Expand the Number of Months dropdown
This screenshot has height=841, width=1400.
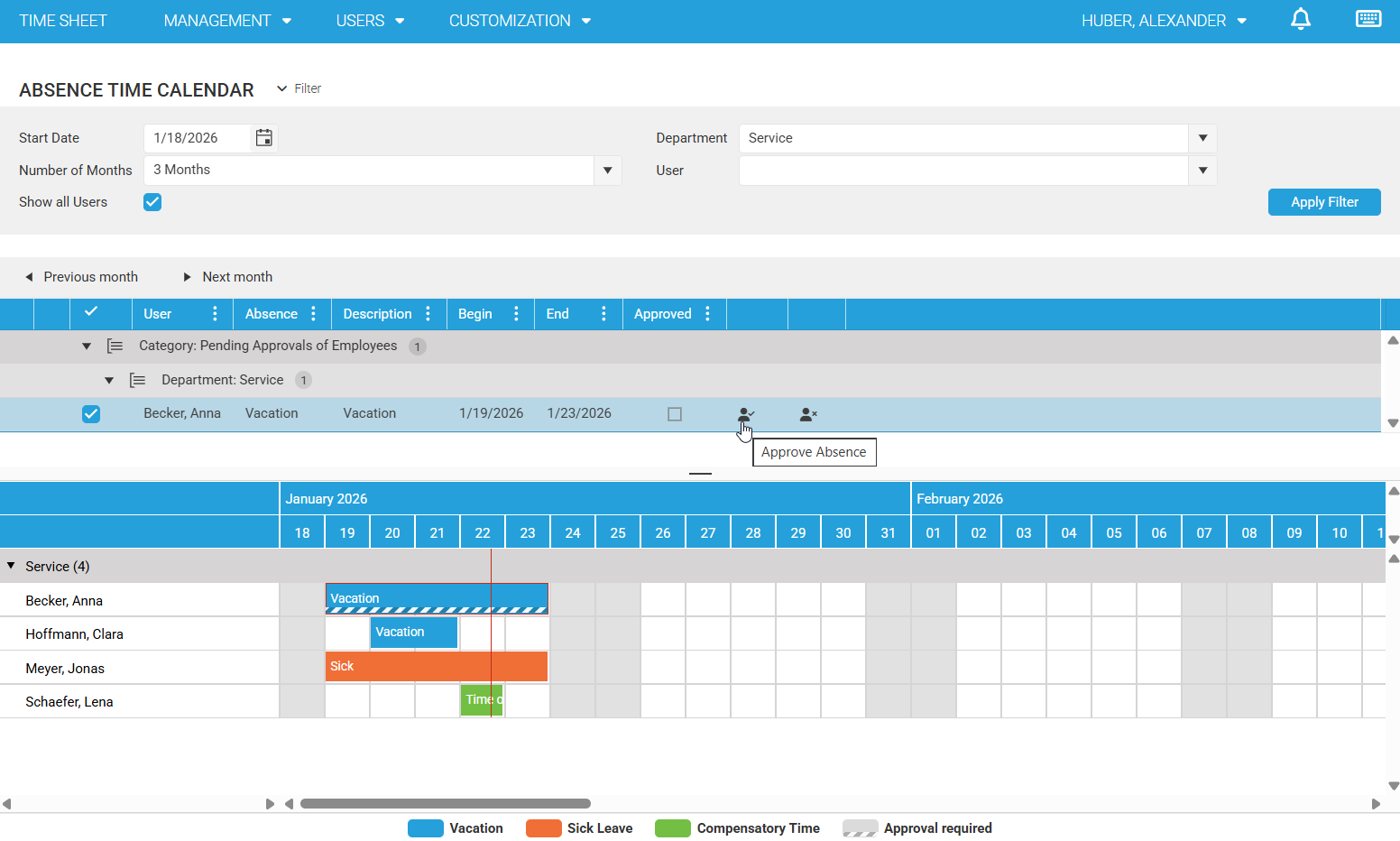click(607, 171)
